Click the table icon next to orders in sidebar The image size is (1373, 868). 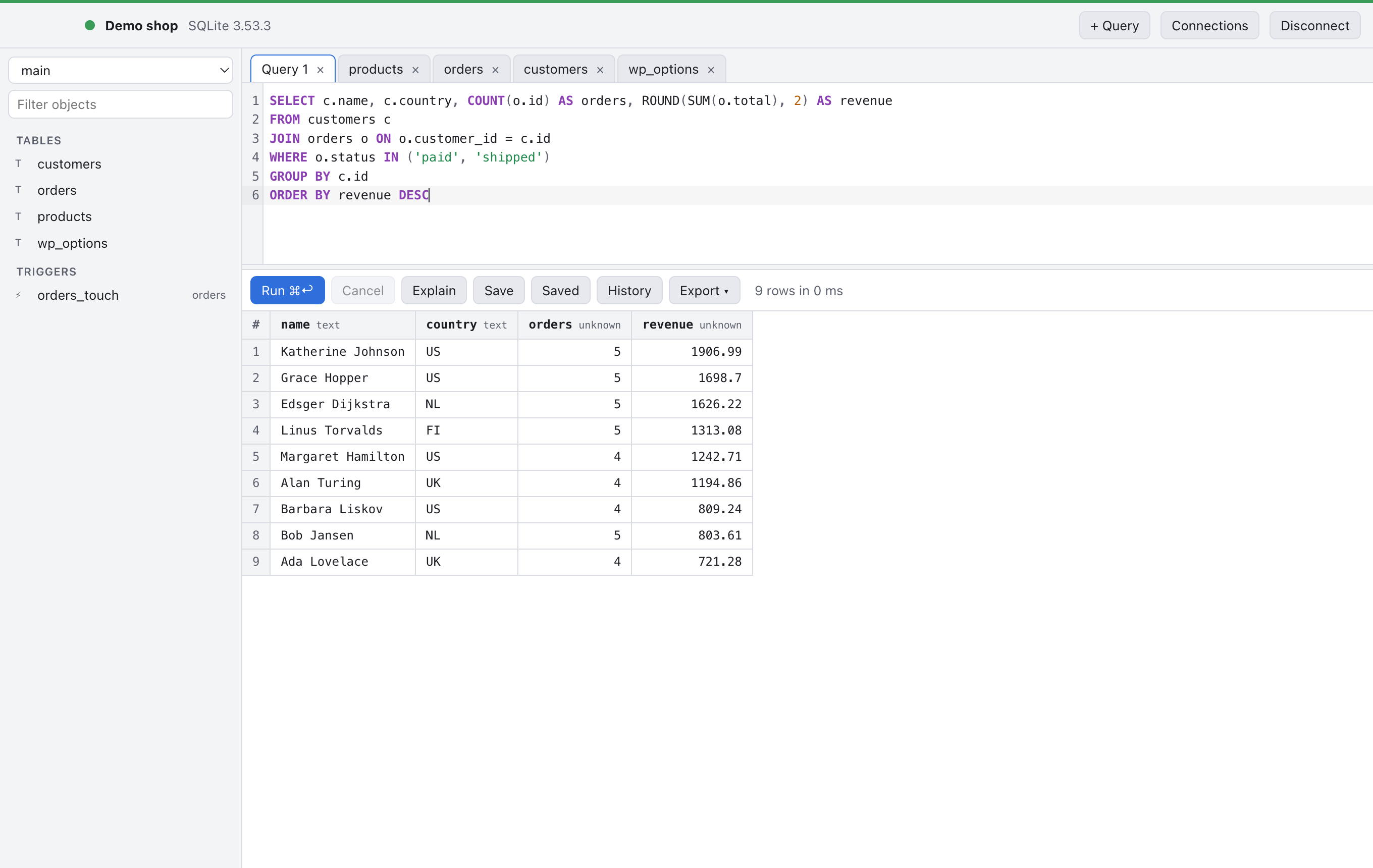click(x=18, y=190)
